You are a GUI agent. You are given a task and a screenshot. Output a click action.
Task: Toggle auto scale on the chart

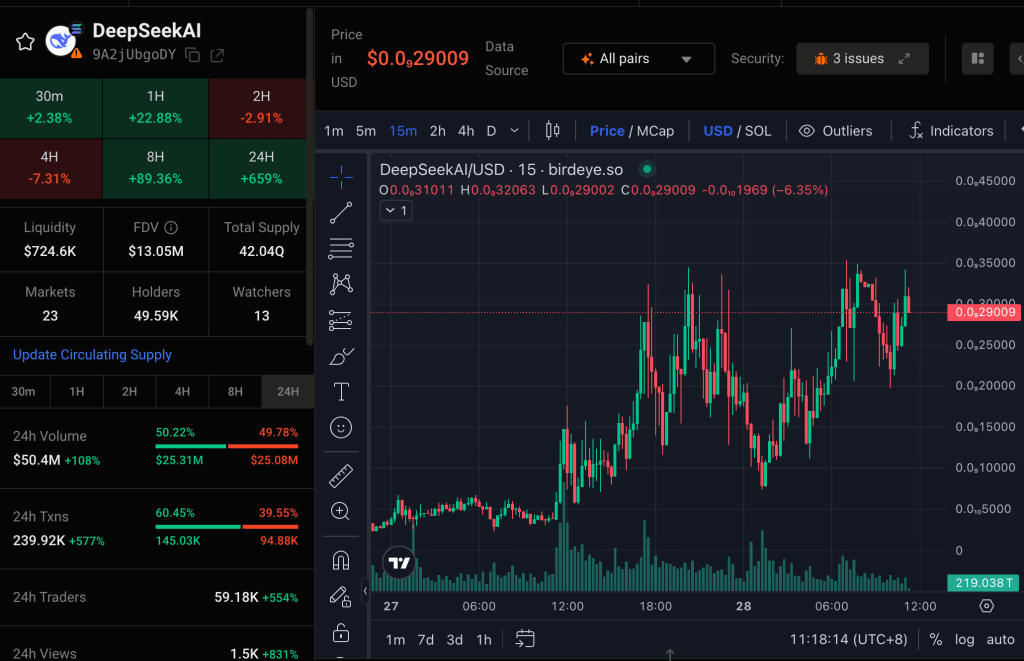(1000, 639)
